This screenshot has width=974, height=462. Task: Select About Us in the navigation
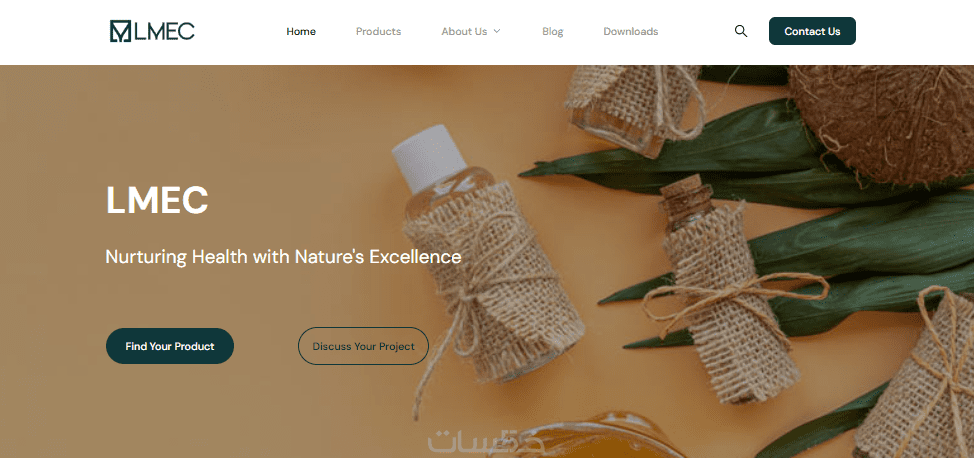click(464, 32)
